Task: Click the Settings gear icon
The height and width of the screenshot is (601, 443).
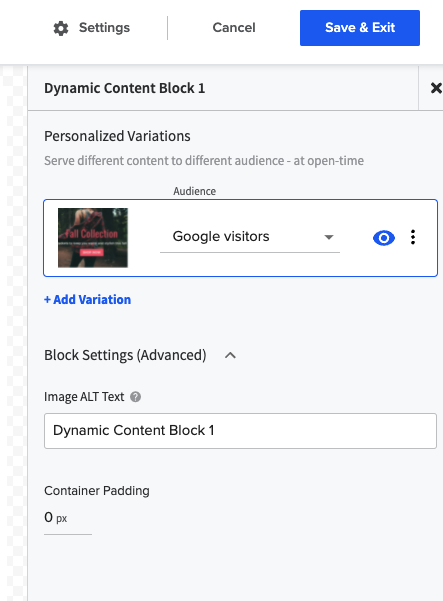Action: [x=61, y=28]
